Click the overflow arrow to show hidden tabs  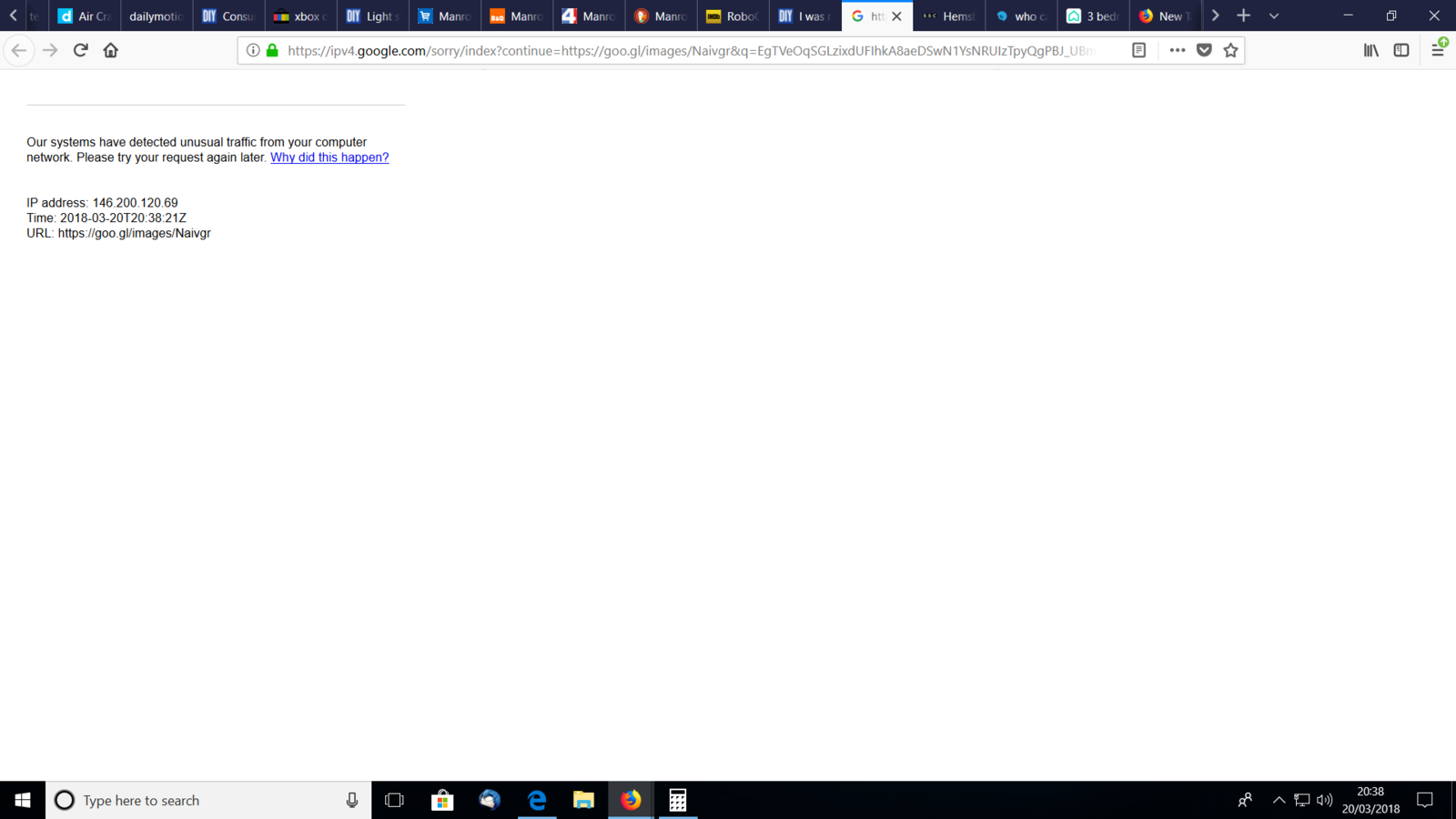pos(1216,15)
